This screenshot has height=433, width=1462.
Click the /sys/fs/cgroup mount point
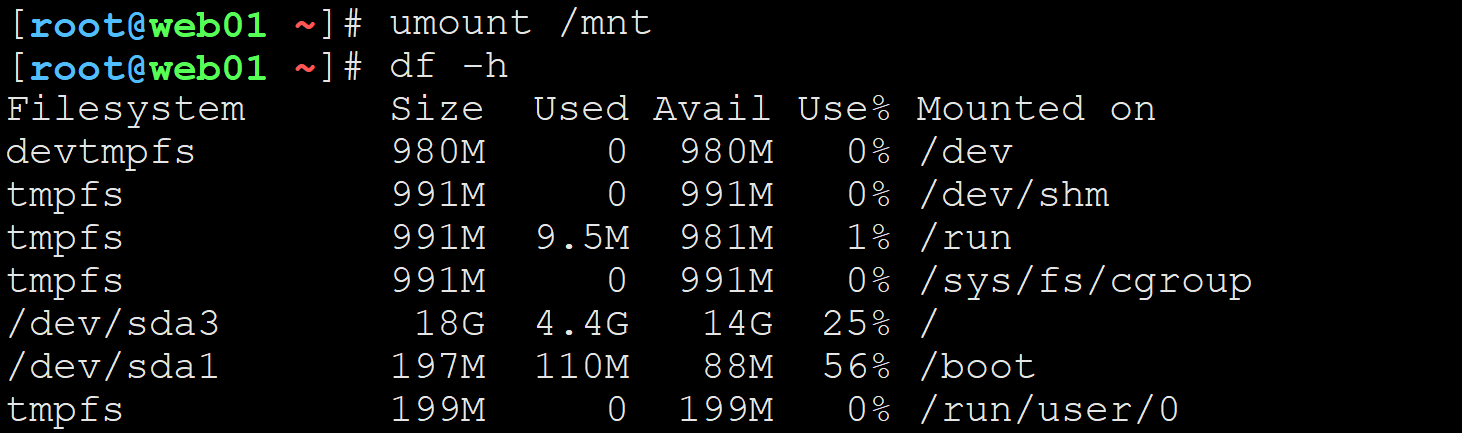[x=1085, y=281]
